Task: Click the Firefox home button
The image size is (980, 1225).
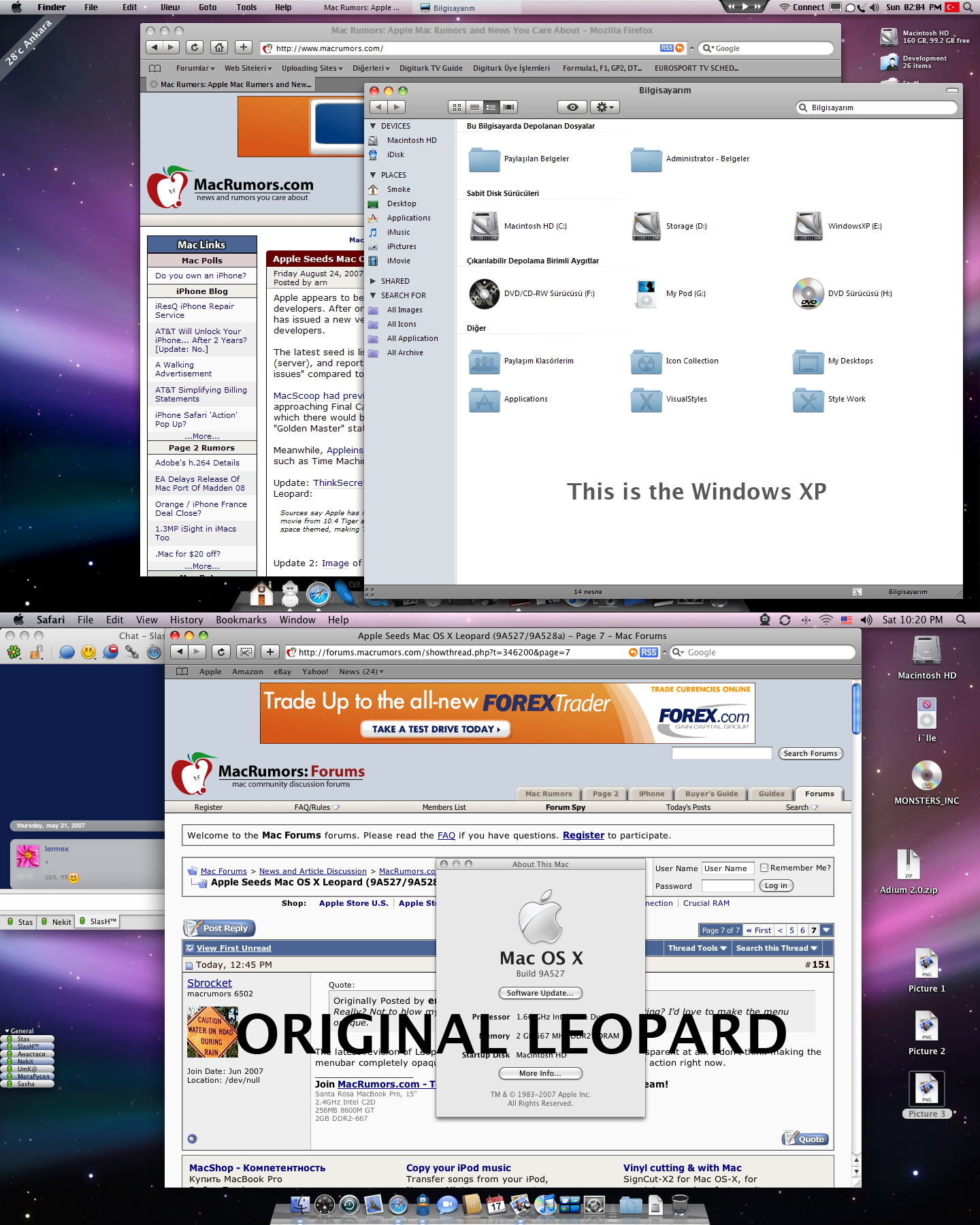Action: pyautogui.click(x=218, y=48)
